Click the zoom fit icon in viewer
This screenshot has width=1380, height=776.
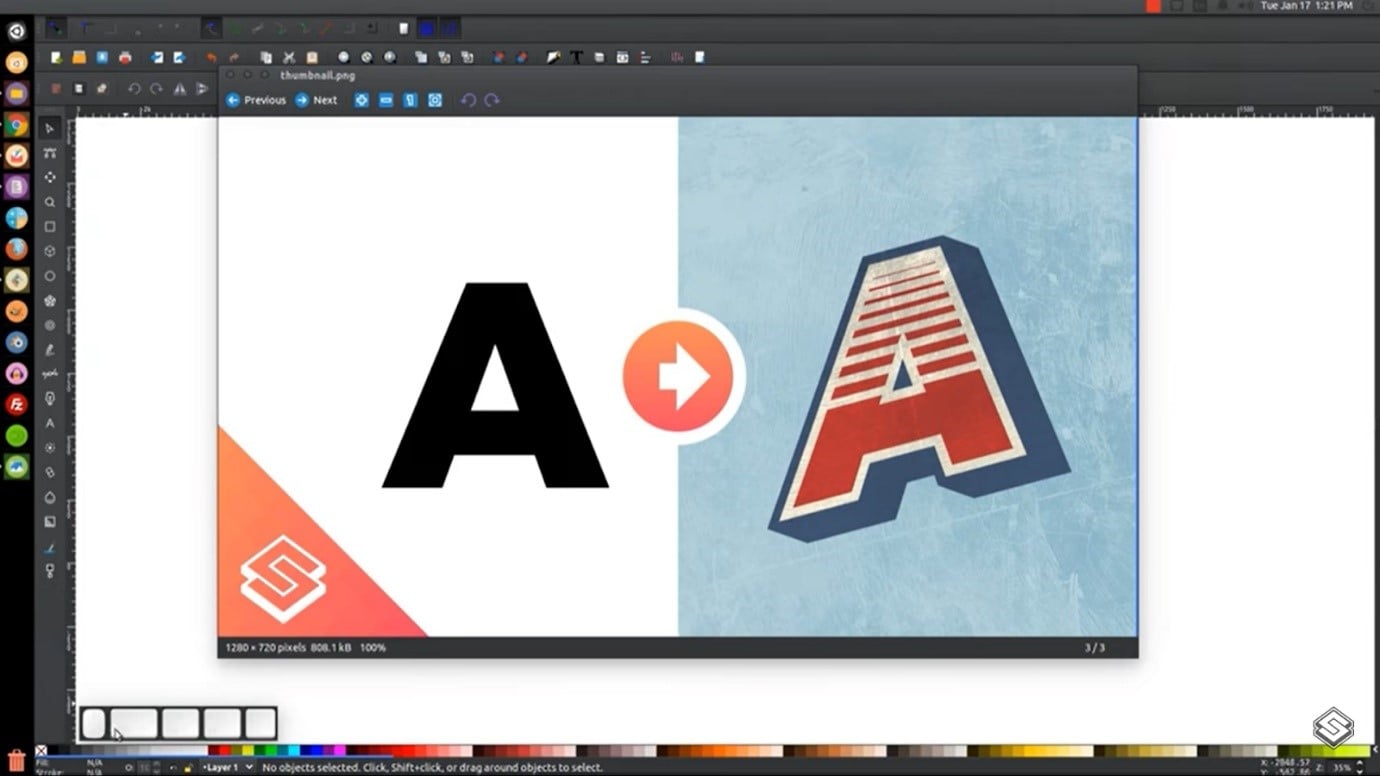point(435,100)
